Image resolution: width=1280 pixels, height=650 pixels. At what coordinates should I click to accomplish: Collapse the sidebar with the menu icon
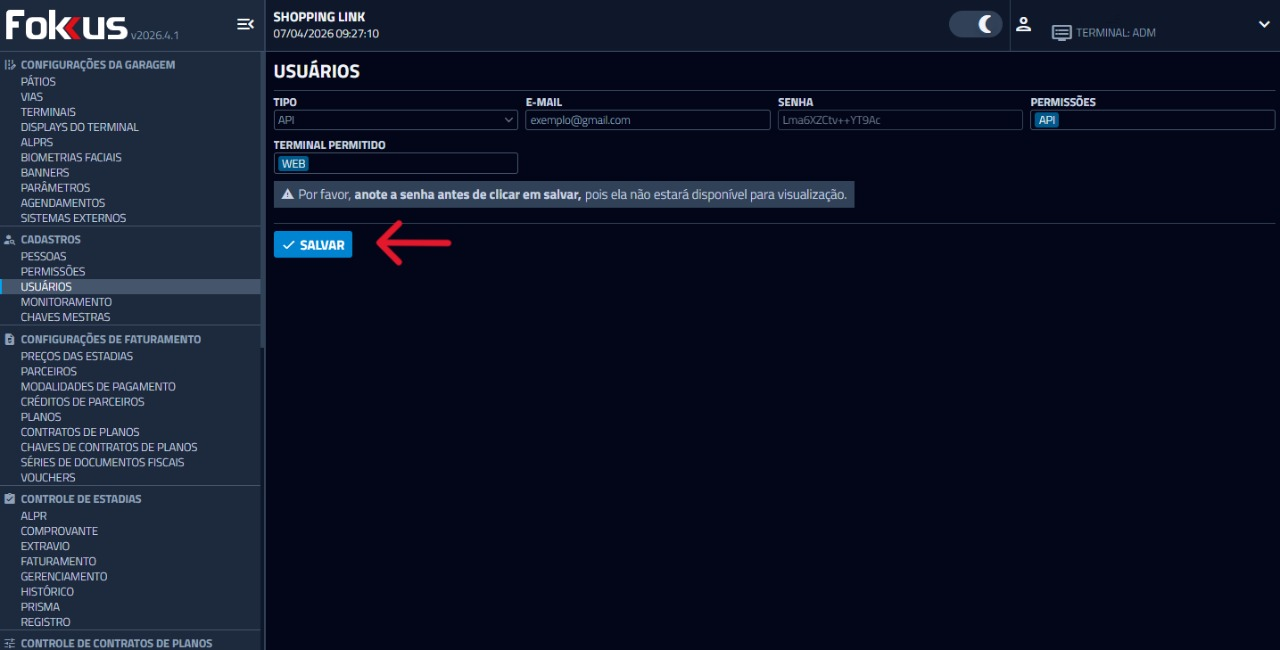(245, 24)
